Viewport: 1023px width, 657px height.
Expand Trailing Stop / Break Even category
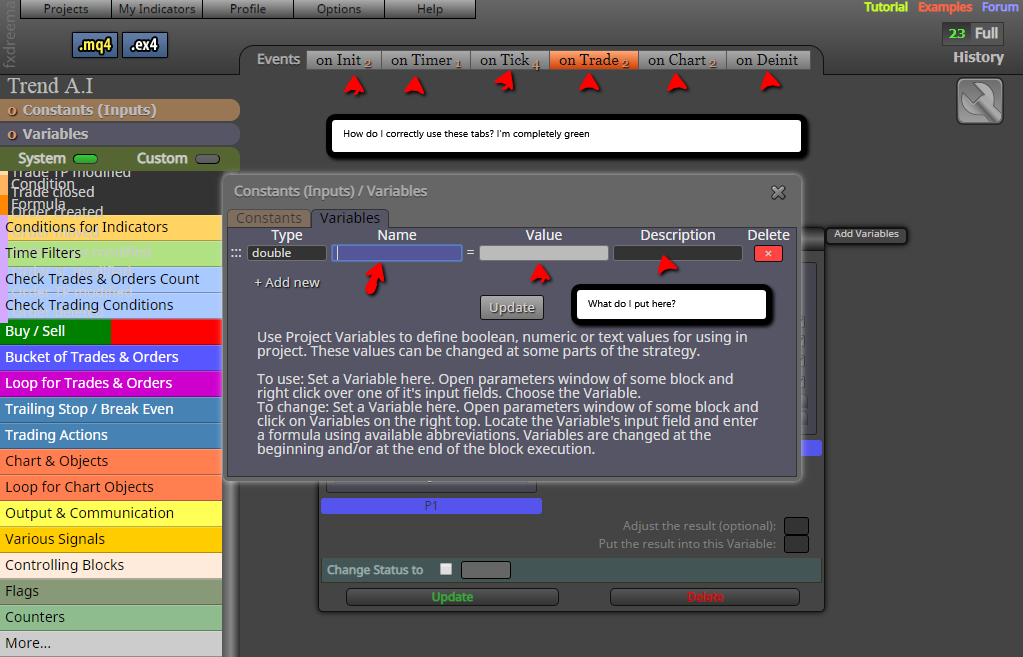point(111,410)
